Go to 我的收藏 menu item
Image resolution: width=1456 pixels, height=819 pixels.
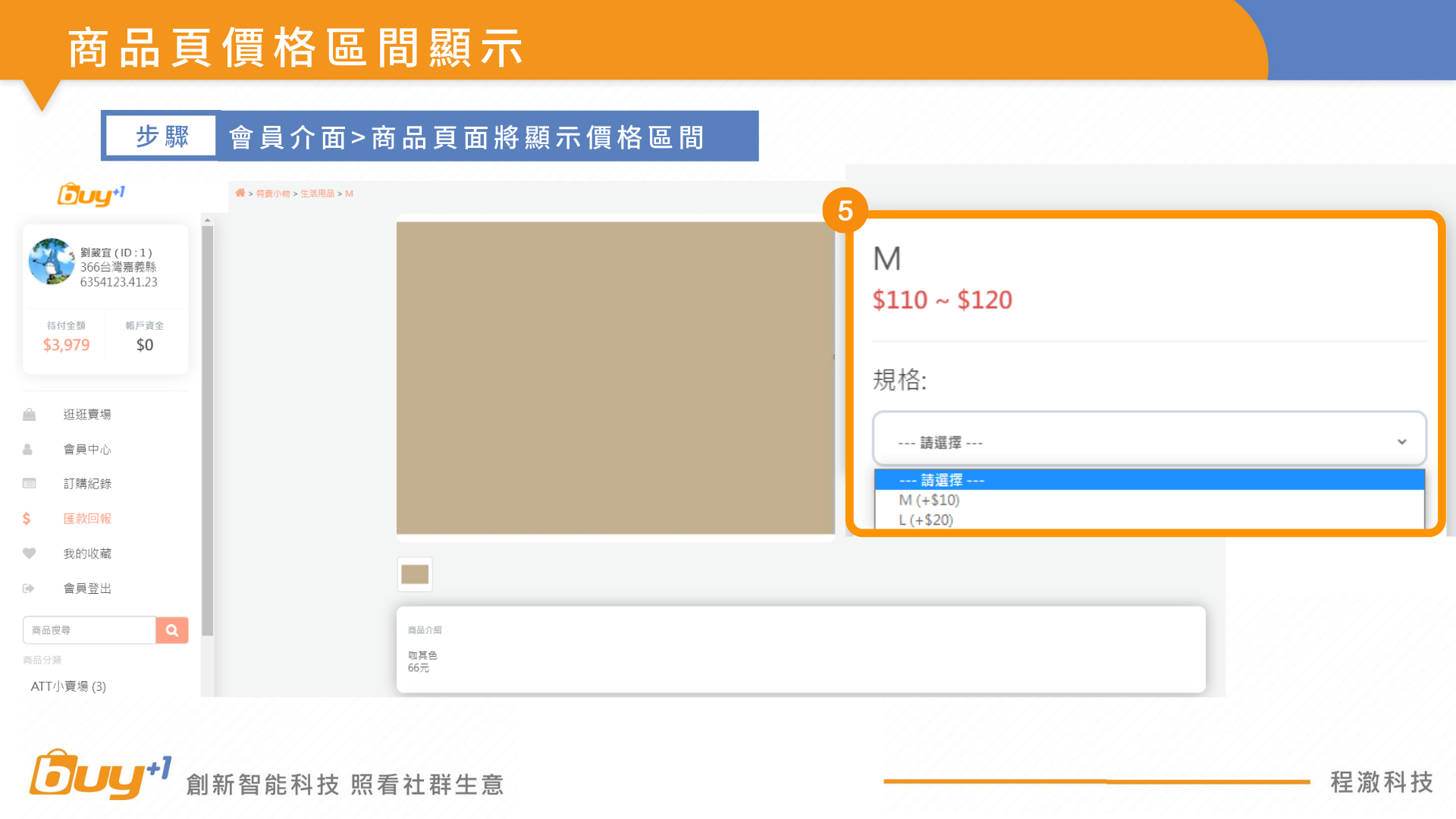[87, 554]
